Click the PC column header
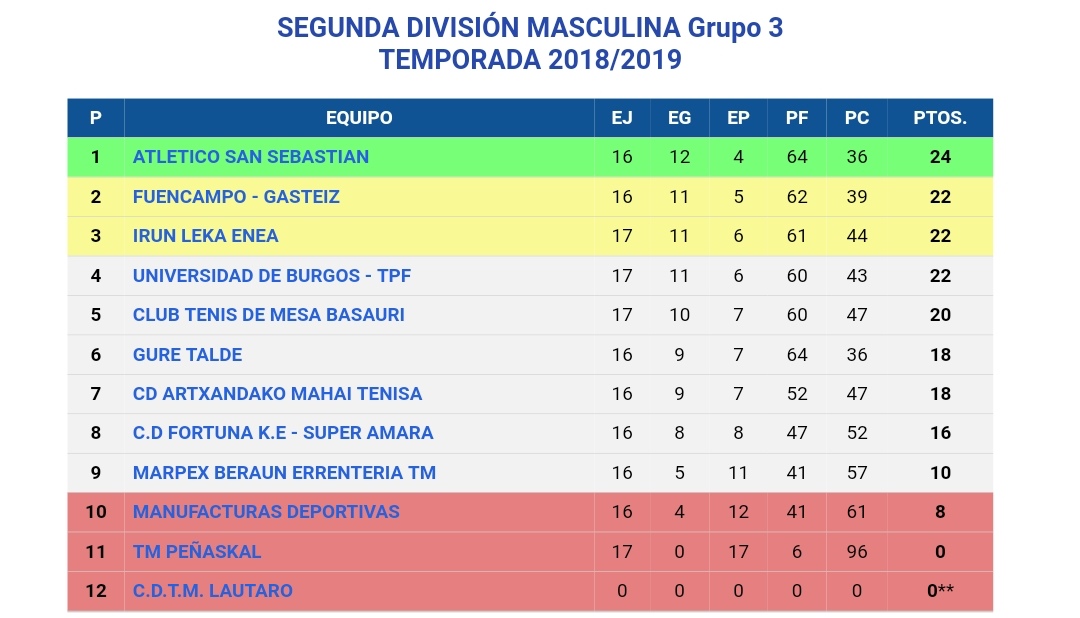The height and width of the screenshot is (618, 1080). click(857, 118)
